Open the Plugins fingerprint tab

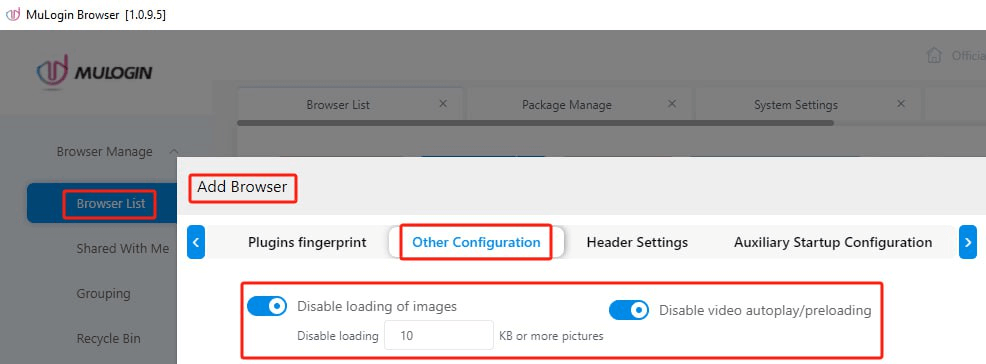[307, 242]
